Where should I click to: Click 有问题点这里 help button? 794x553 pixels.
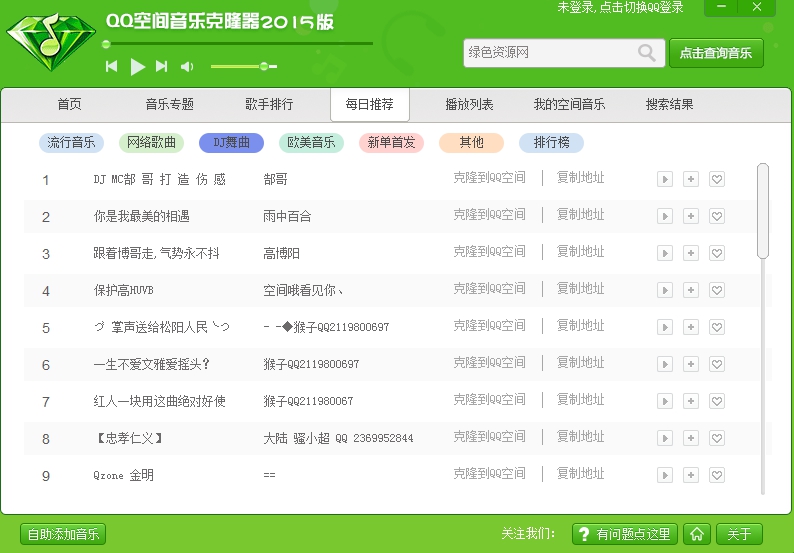625,534
